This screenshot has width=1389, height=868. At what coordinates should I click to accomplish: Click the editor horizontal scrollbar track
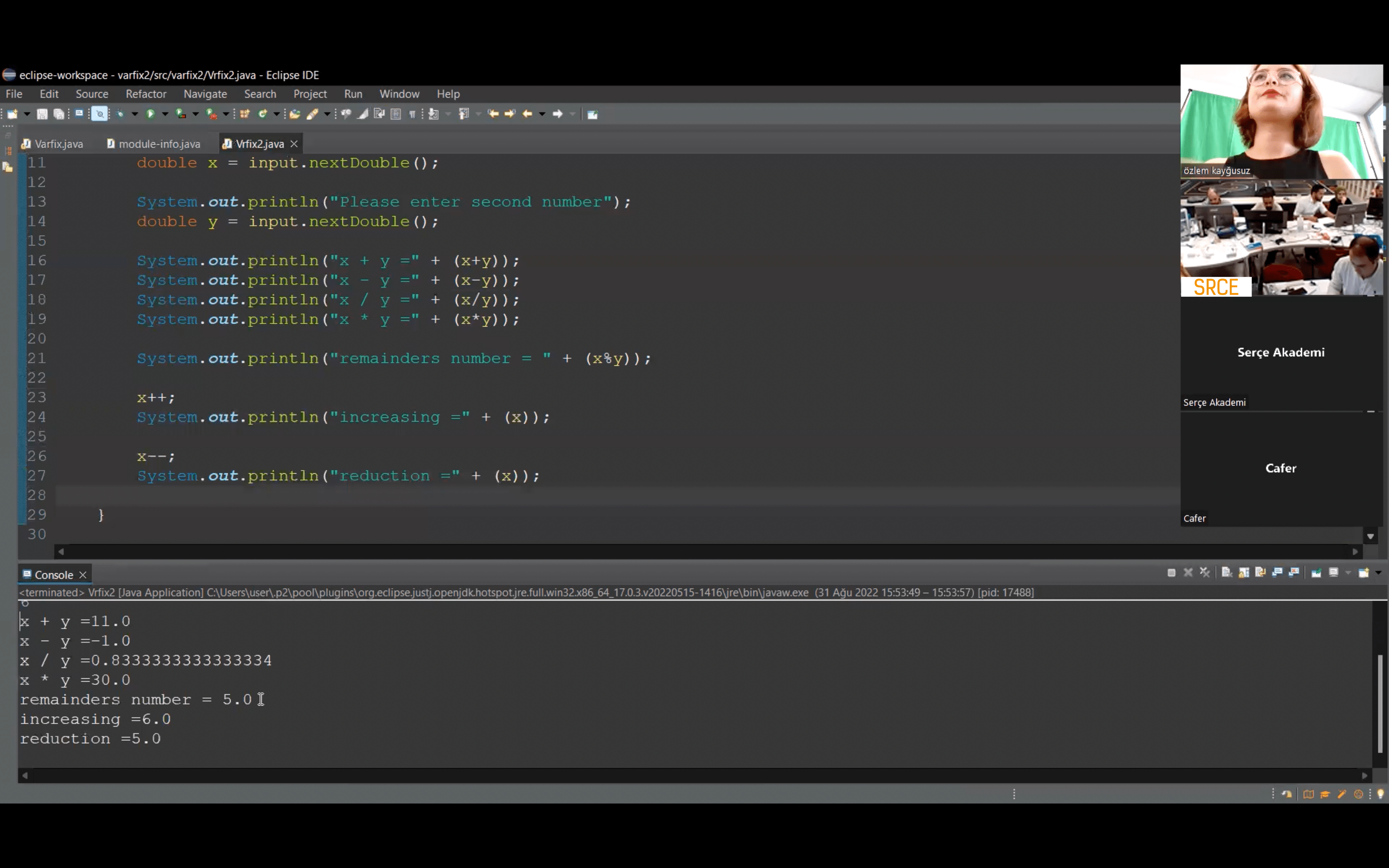[x=708, y=551]
